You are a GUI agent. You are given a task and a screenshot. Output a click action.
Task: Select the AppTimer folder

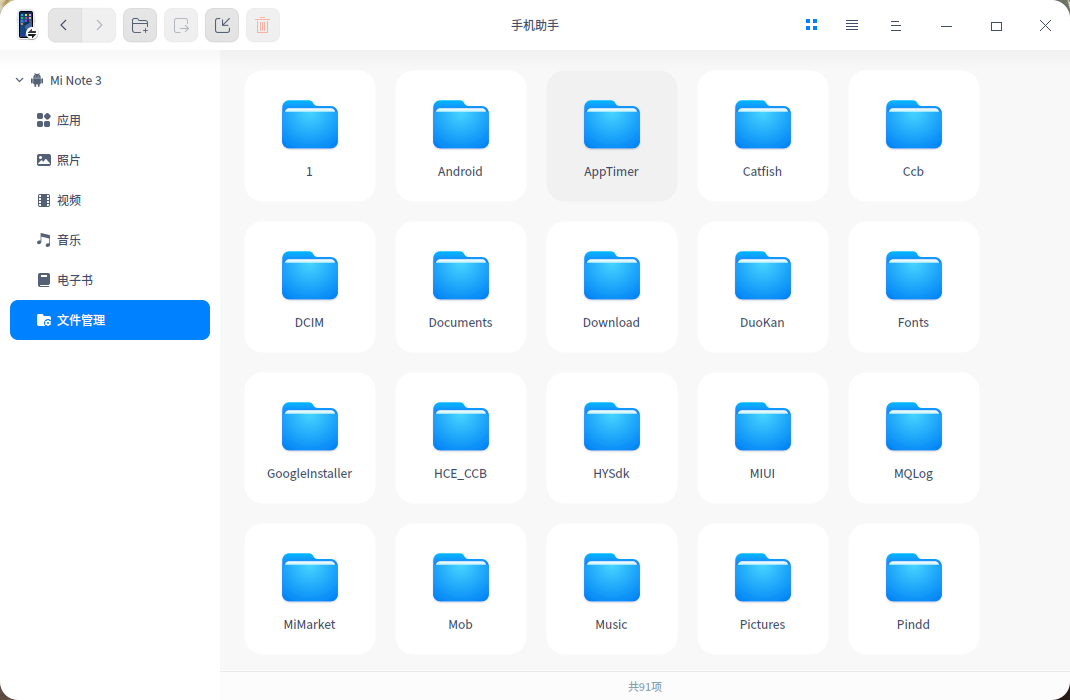[612, 136]
